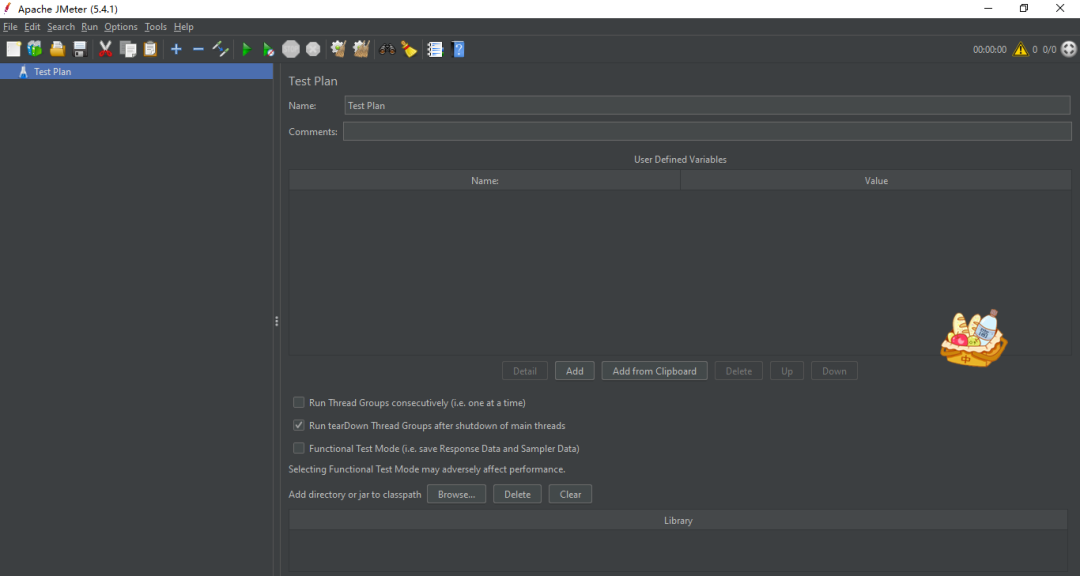
Task: Click Delete button next to Browse
Action: point(517,494)
